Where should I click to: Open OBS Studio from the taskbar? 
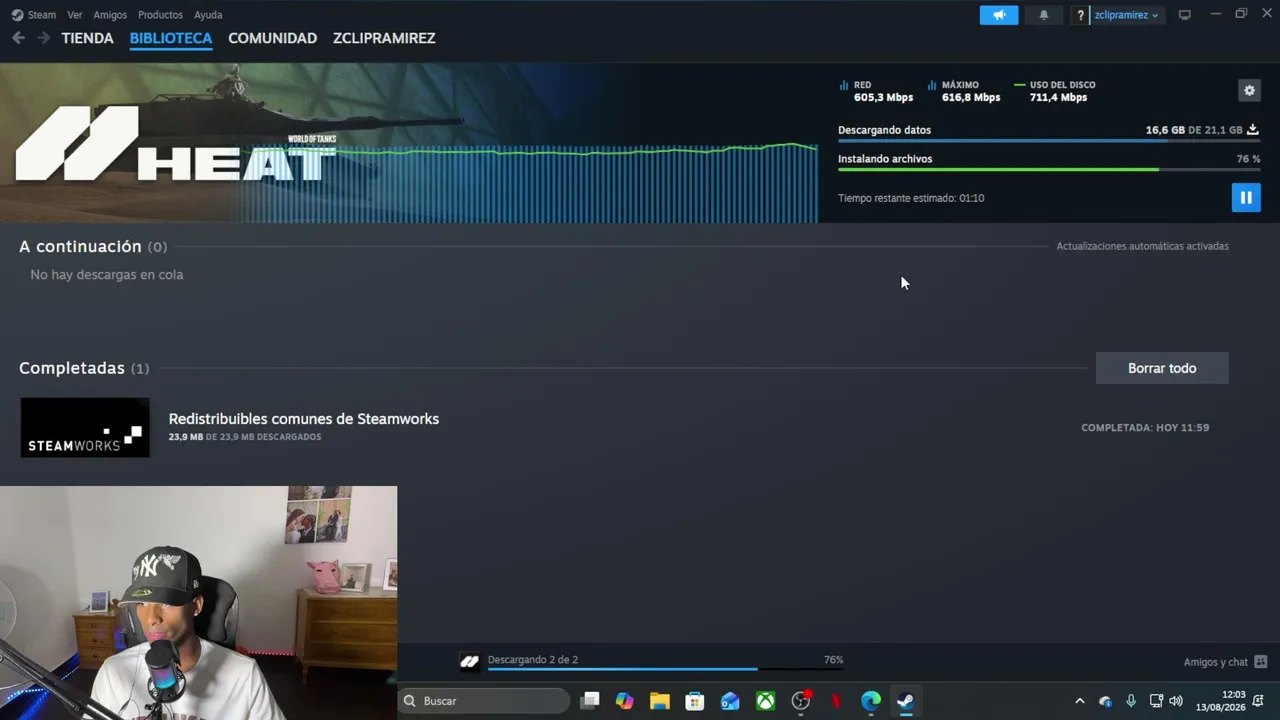801,701
